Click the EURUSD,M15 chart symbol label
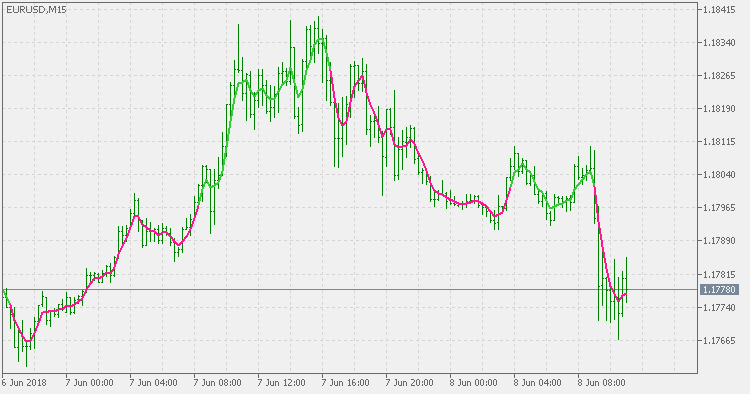The width and height of the screenshot is (750, 394). [x=36, y=10]
